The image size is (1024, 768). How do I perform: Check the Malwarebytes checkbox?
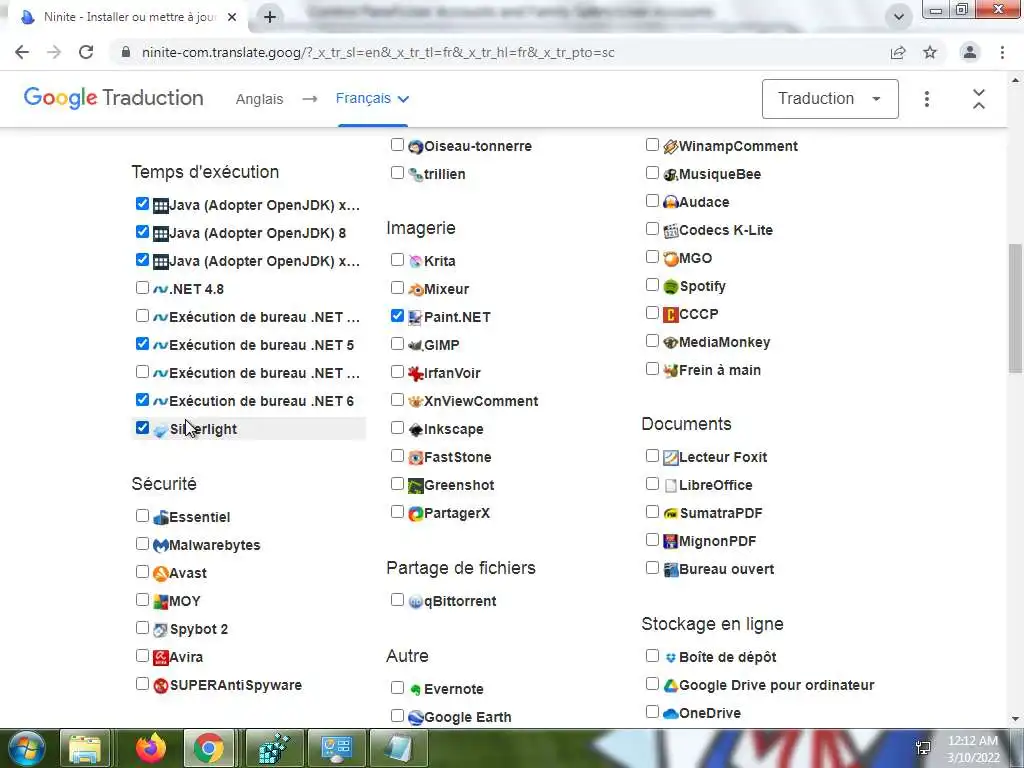point(142,543)
